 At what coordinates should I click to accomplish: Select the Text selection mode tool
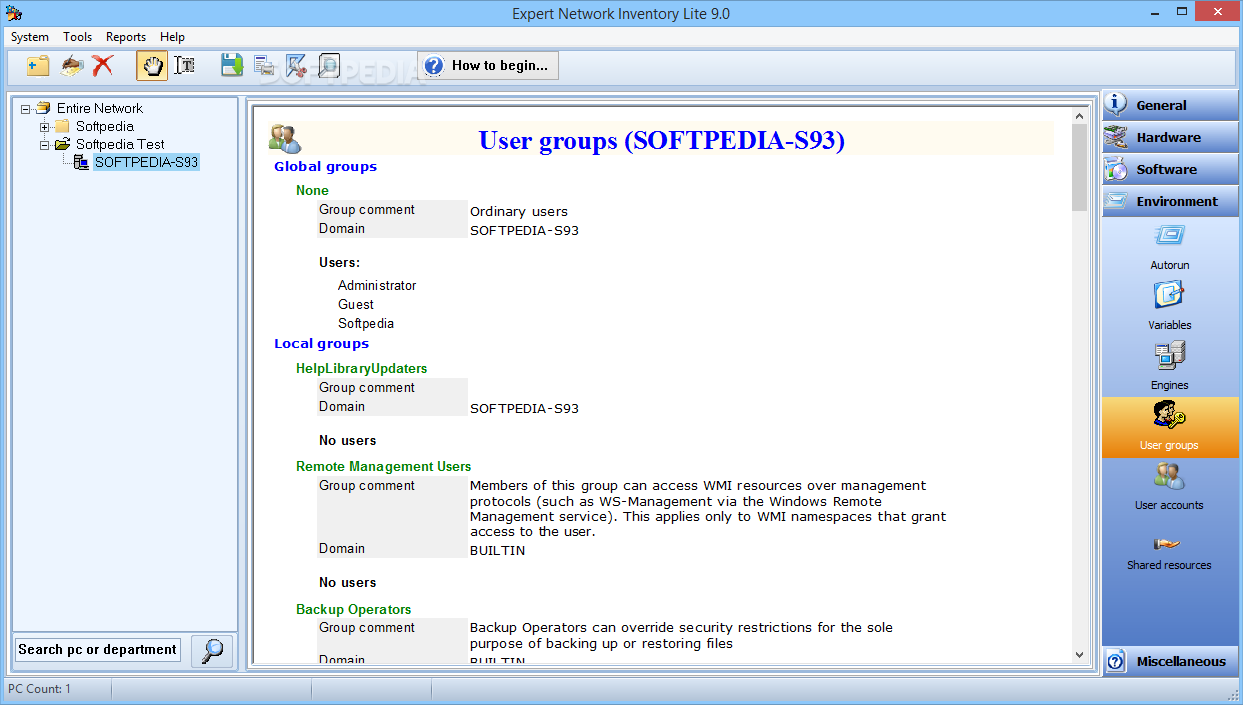pyautogui.click(x=184, y=66)
